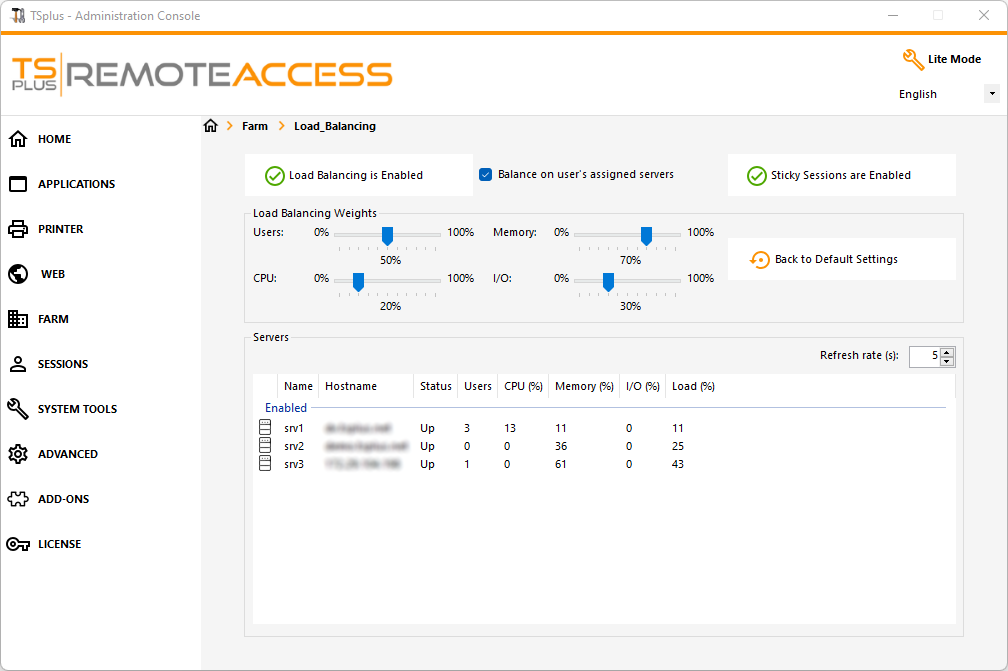Image resolution: width=1008 pixels, height=671 pixels.
Task: Navigate to Farm via the breadcrumb
Action: click(x=255, y=126)
